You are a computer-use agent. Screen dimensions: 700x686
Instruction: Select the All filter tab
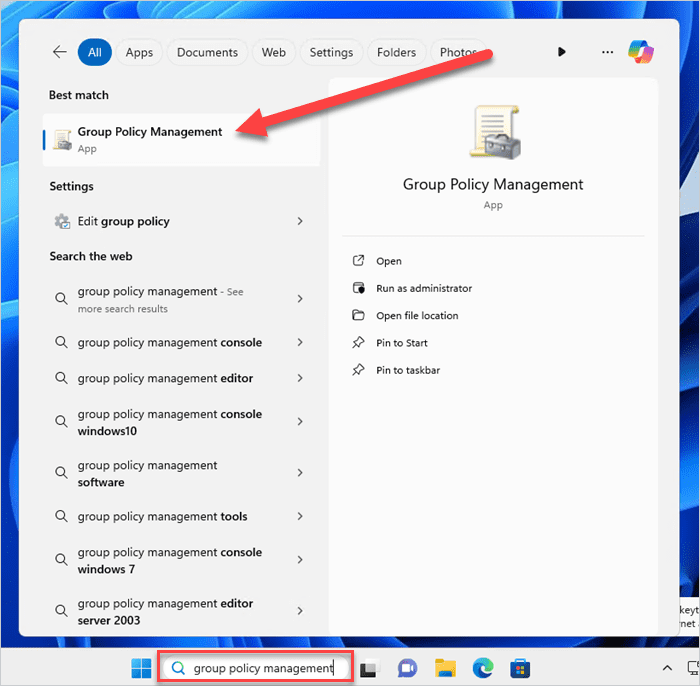95,52
